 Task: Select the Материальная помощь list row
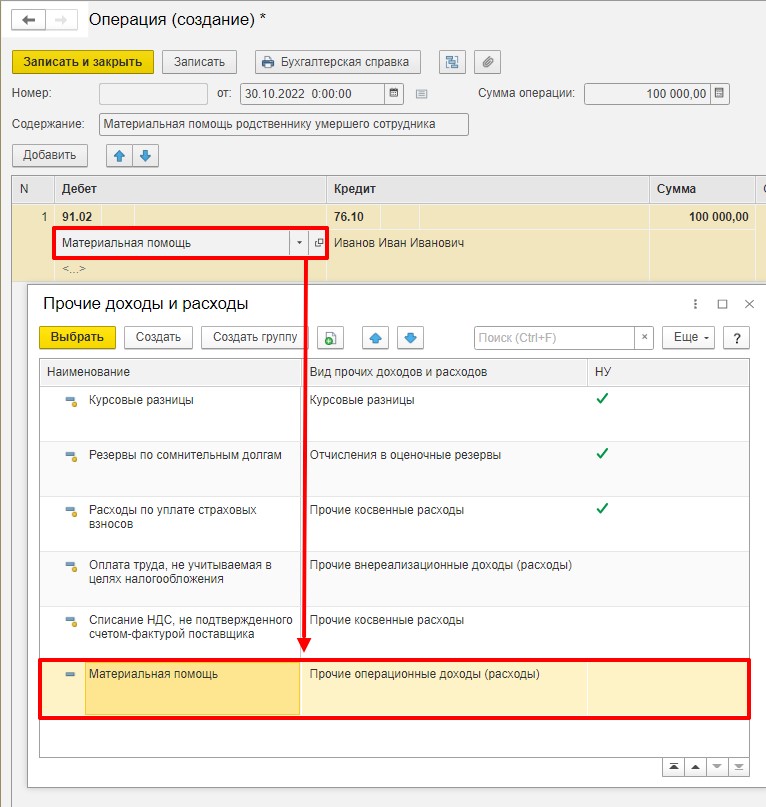[x=394, y=689]
